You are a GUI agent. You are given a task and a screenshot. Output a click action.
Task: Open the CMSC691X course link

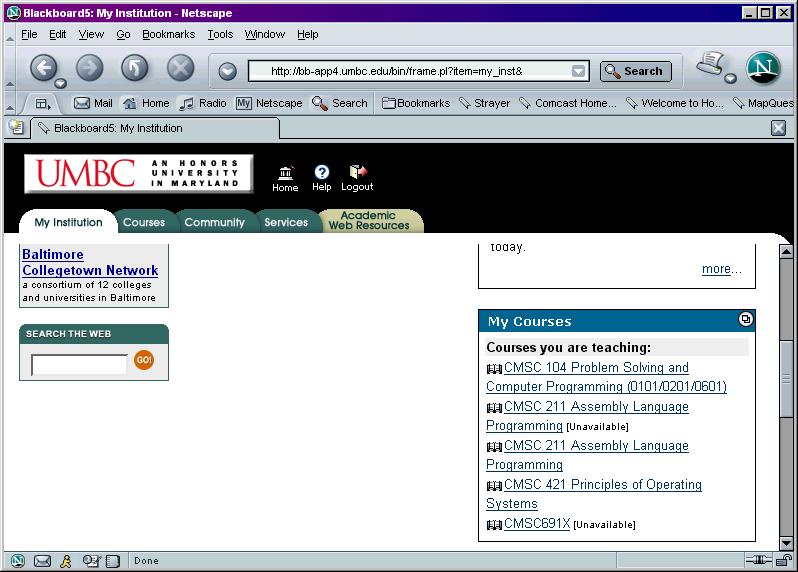537,523
